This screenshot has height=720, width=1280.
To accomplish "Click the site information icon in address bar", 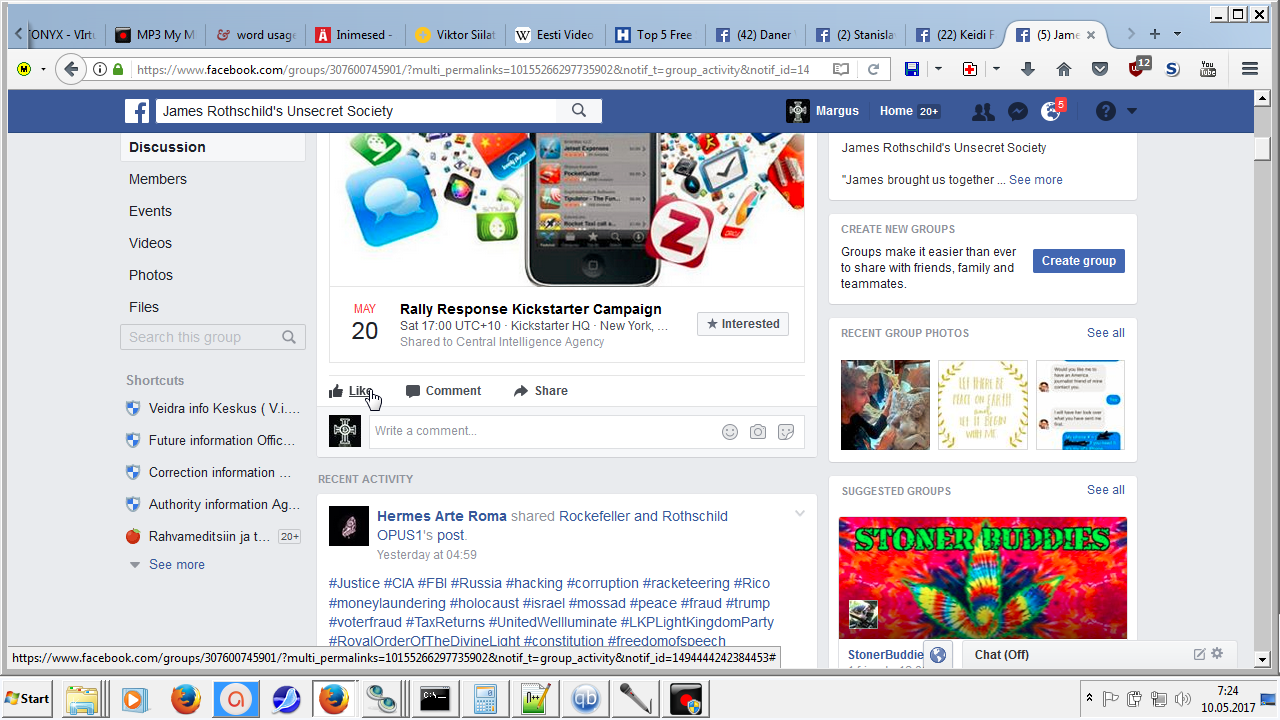I will coord(100,69).
